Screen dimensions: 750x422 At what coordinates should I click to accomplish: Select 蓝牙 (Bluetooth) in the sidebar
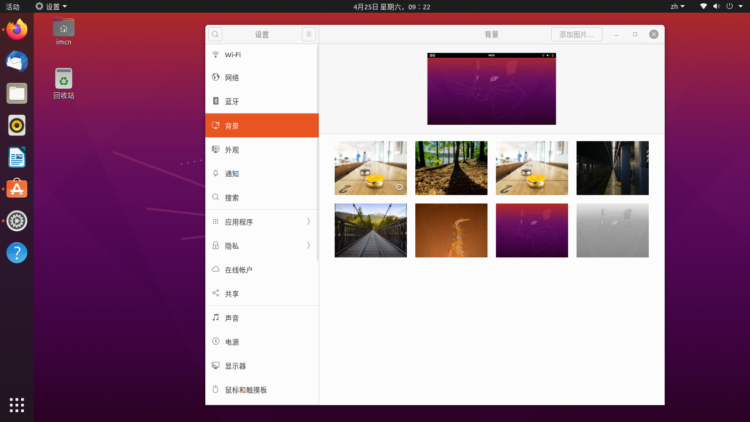click(232, 102)
